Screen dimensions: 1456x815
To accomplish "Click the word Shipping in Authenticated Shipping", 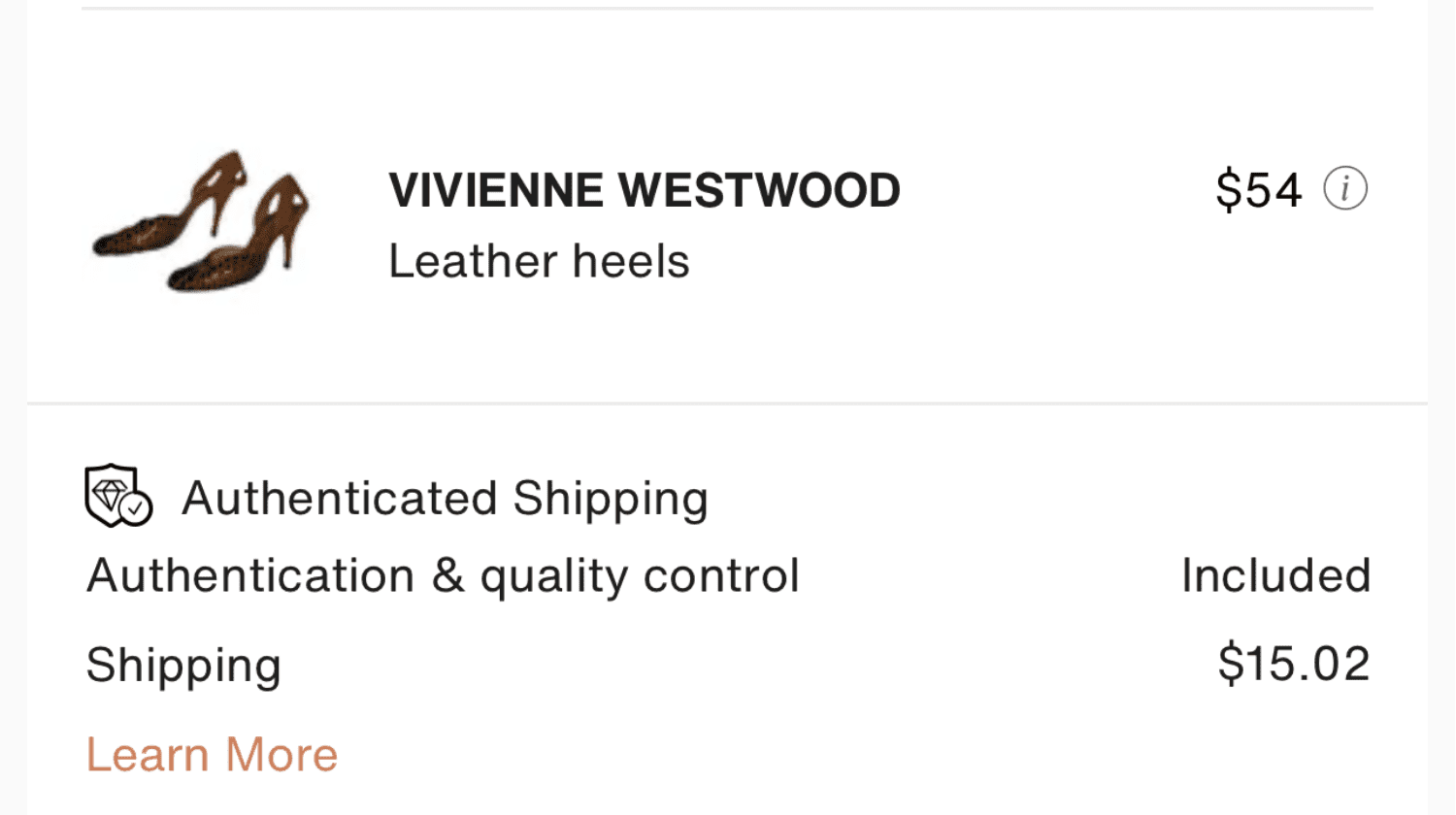I will pos(610,499).
